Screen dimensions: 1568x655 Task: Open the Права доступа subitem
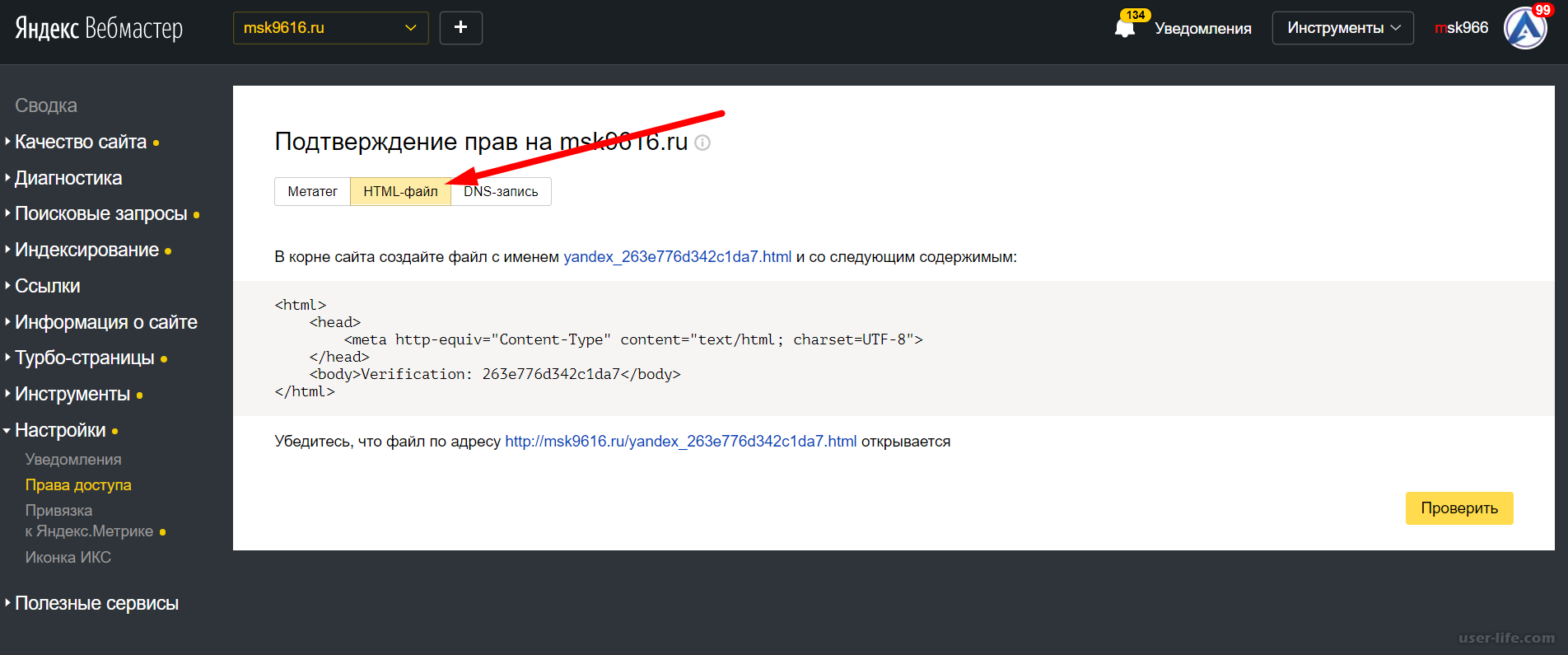78,485
